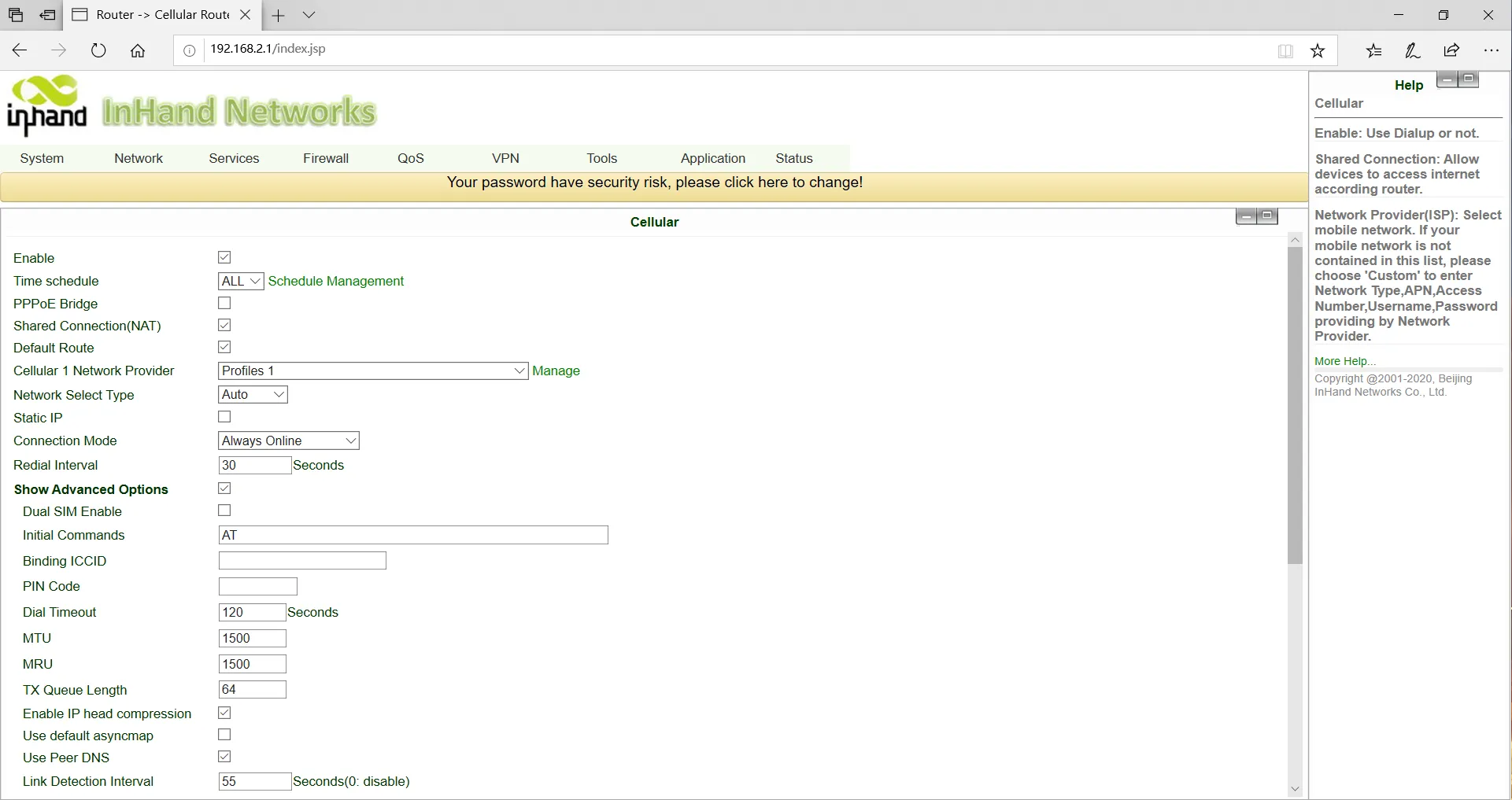Minimize the Cellular panel

pyautogui.click(x=1246, y=216)
